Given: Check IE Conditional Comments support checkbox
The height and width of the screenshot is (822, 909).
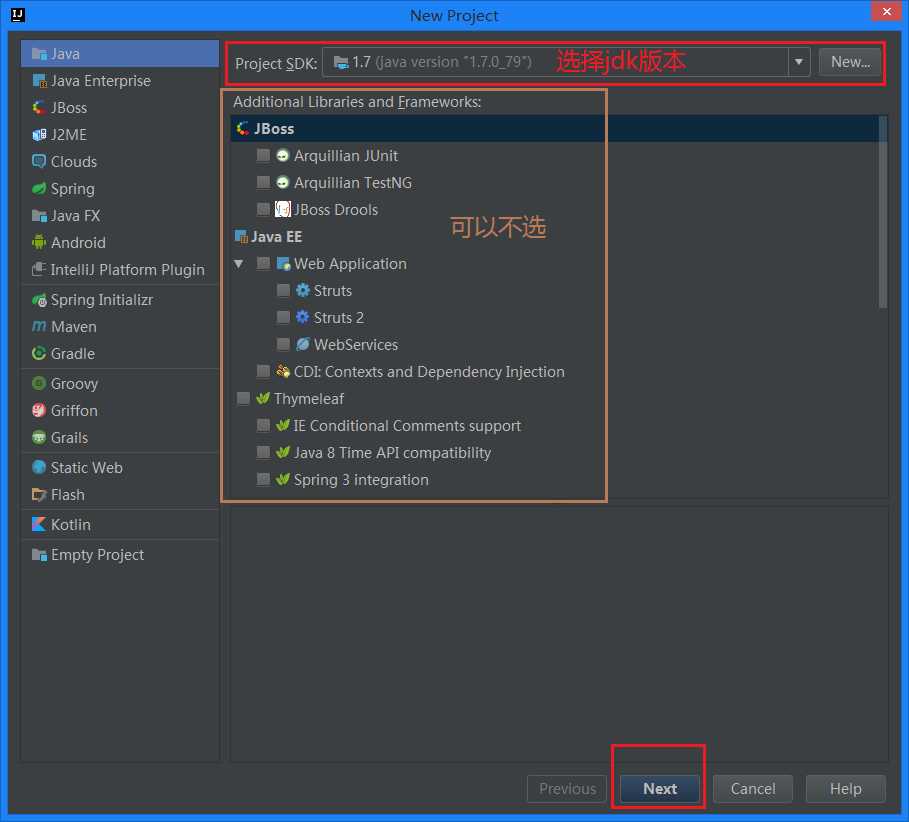Looking at the screenshot, I should 263,425.
